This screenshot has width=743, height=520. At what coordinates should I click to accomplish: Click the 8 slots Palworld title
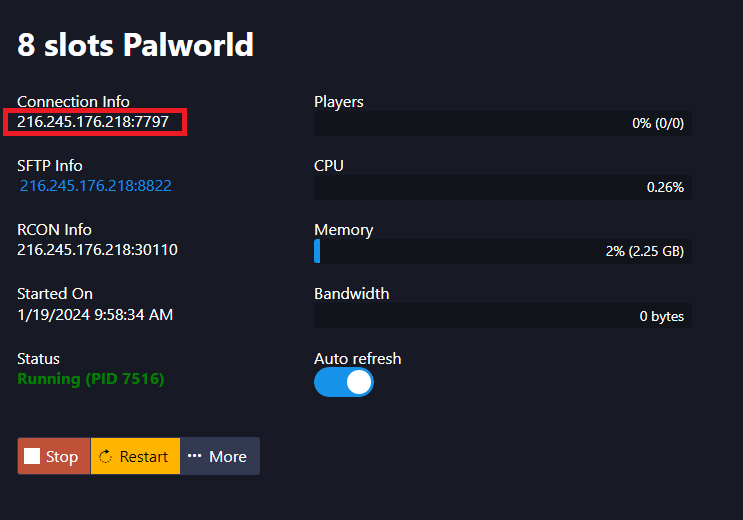pyautogui.click(x=136, y=45)
